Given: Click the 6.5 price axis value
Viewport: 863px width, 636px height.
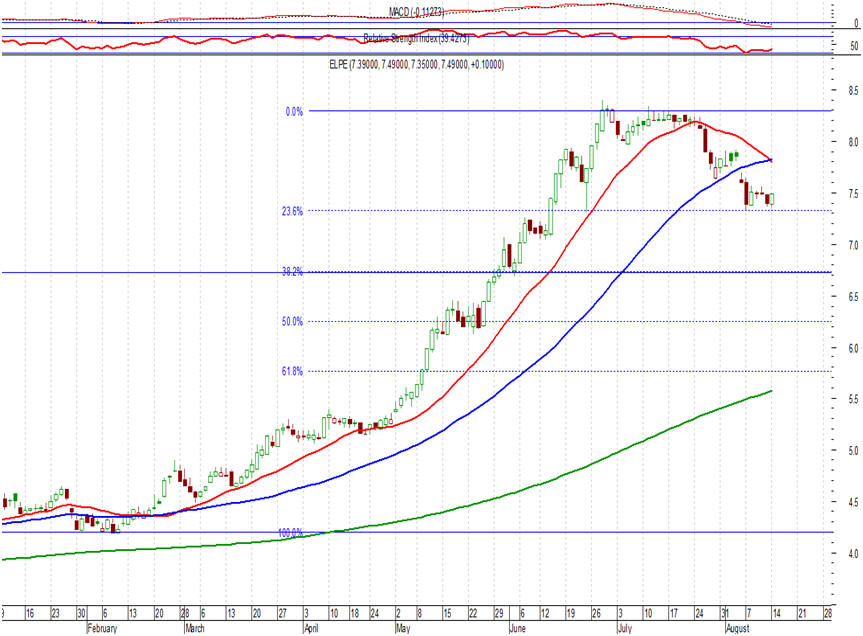Looking at the screenshot, I should click(x=853, y=297).
